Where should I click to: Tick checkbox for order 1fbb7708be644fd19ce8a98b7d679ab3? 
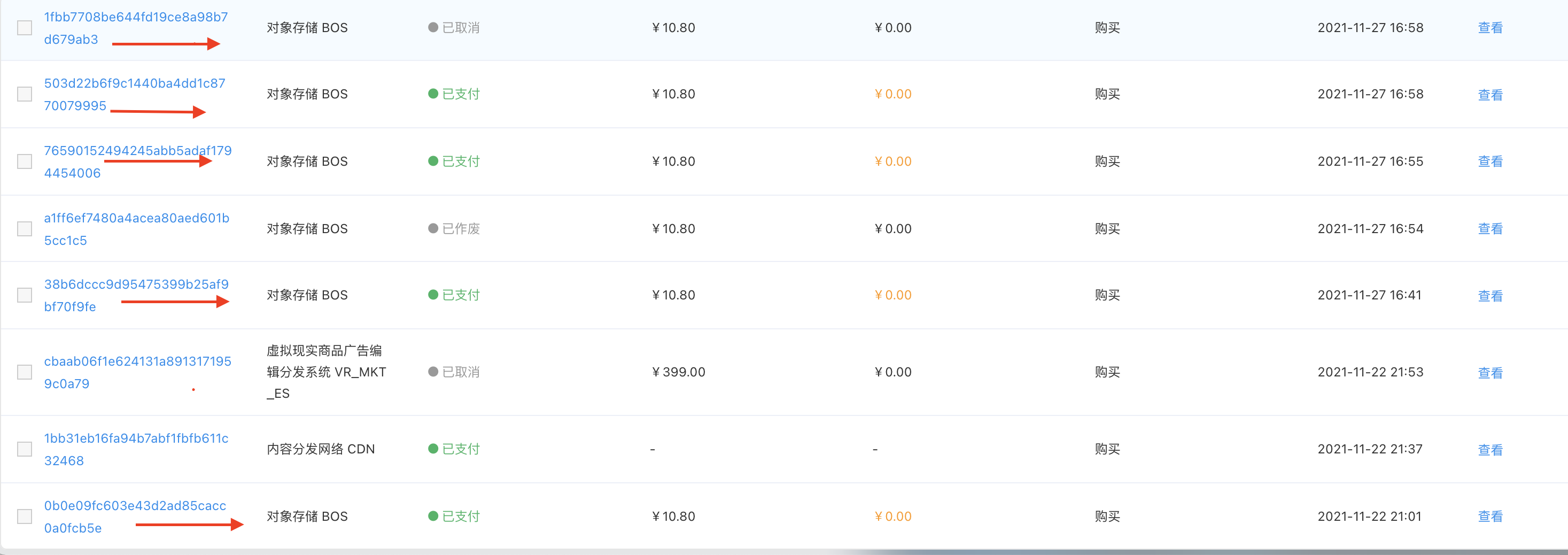pos(25,28)
